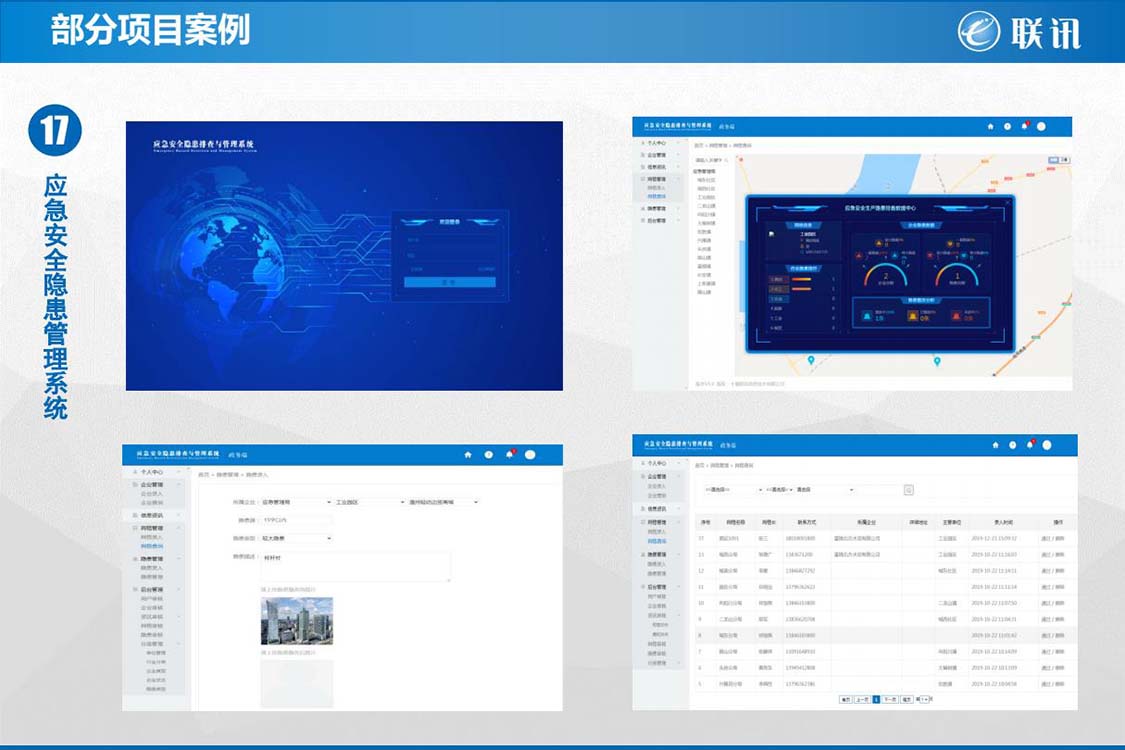Open the user avatar in the records table header
Viewport: 1125px width, 750px height.
[1047, 445]
